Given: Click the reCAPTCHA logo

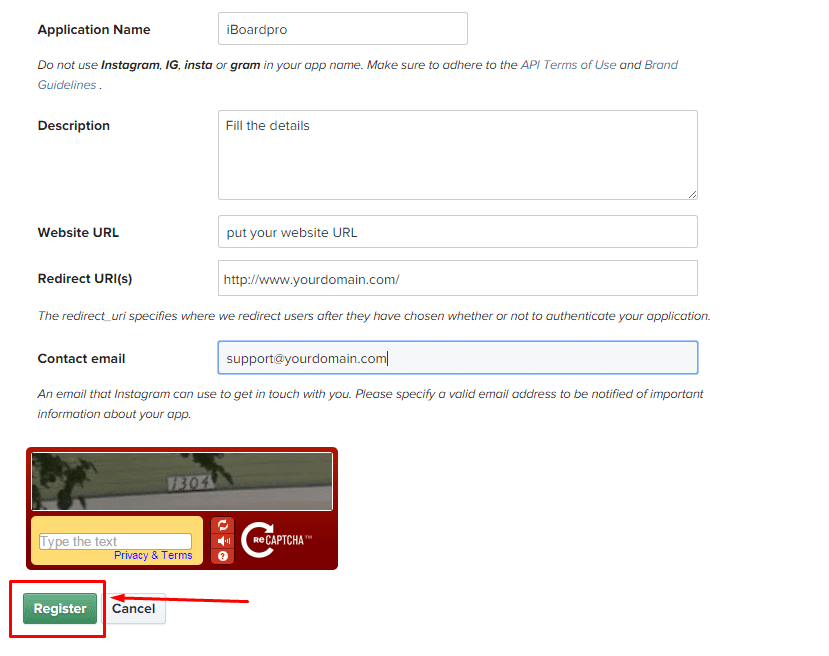Looking at the screenshot, I should click(276, 540).
